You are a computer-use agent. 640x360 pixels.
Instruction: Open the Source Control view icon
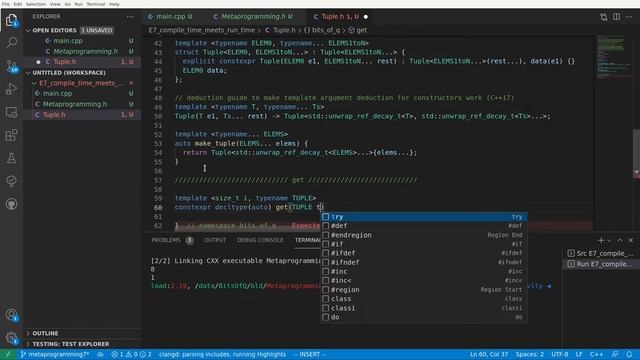click(11, 66)
